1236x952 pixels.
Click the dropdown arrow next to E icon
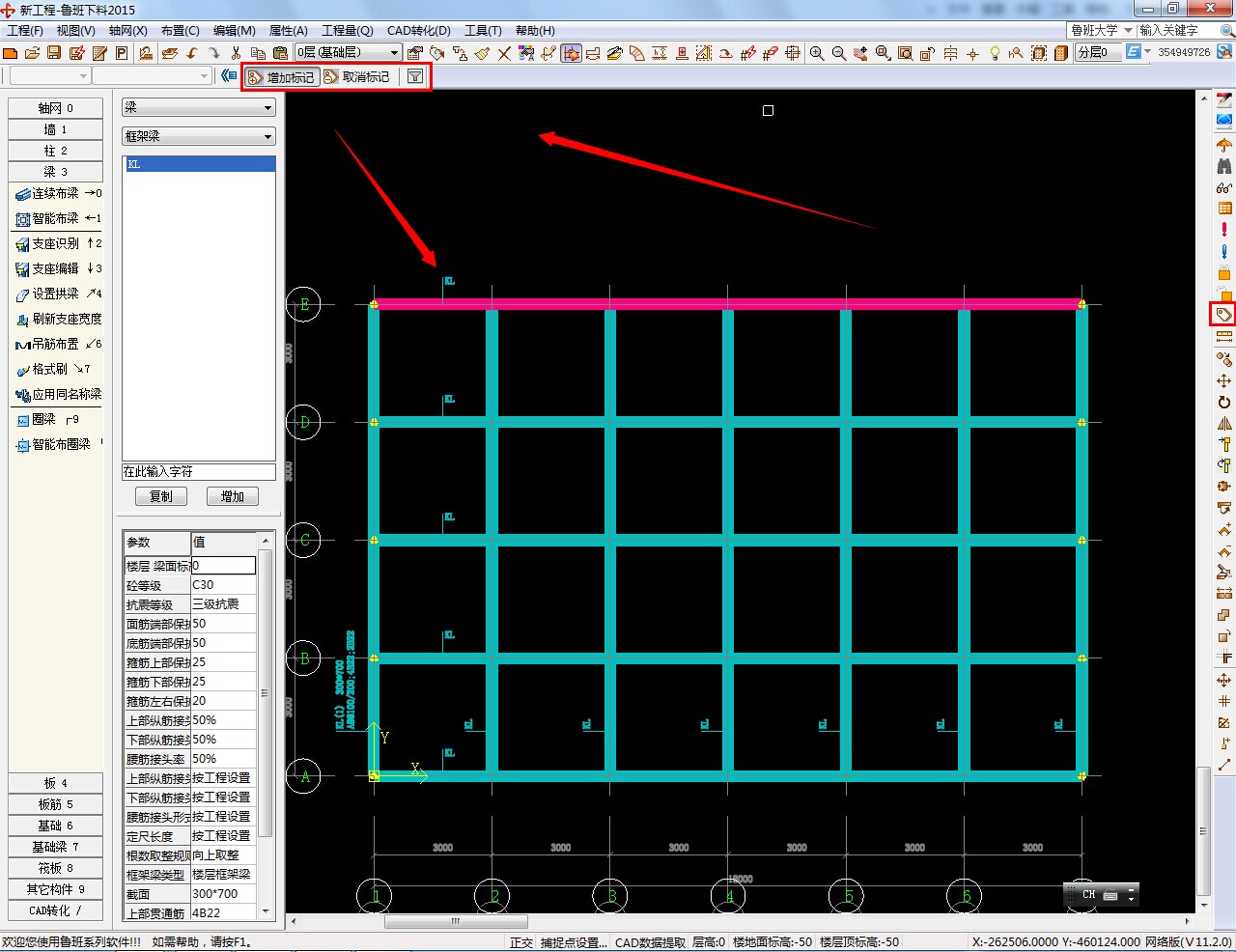click(1147, 52)
